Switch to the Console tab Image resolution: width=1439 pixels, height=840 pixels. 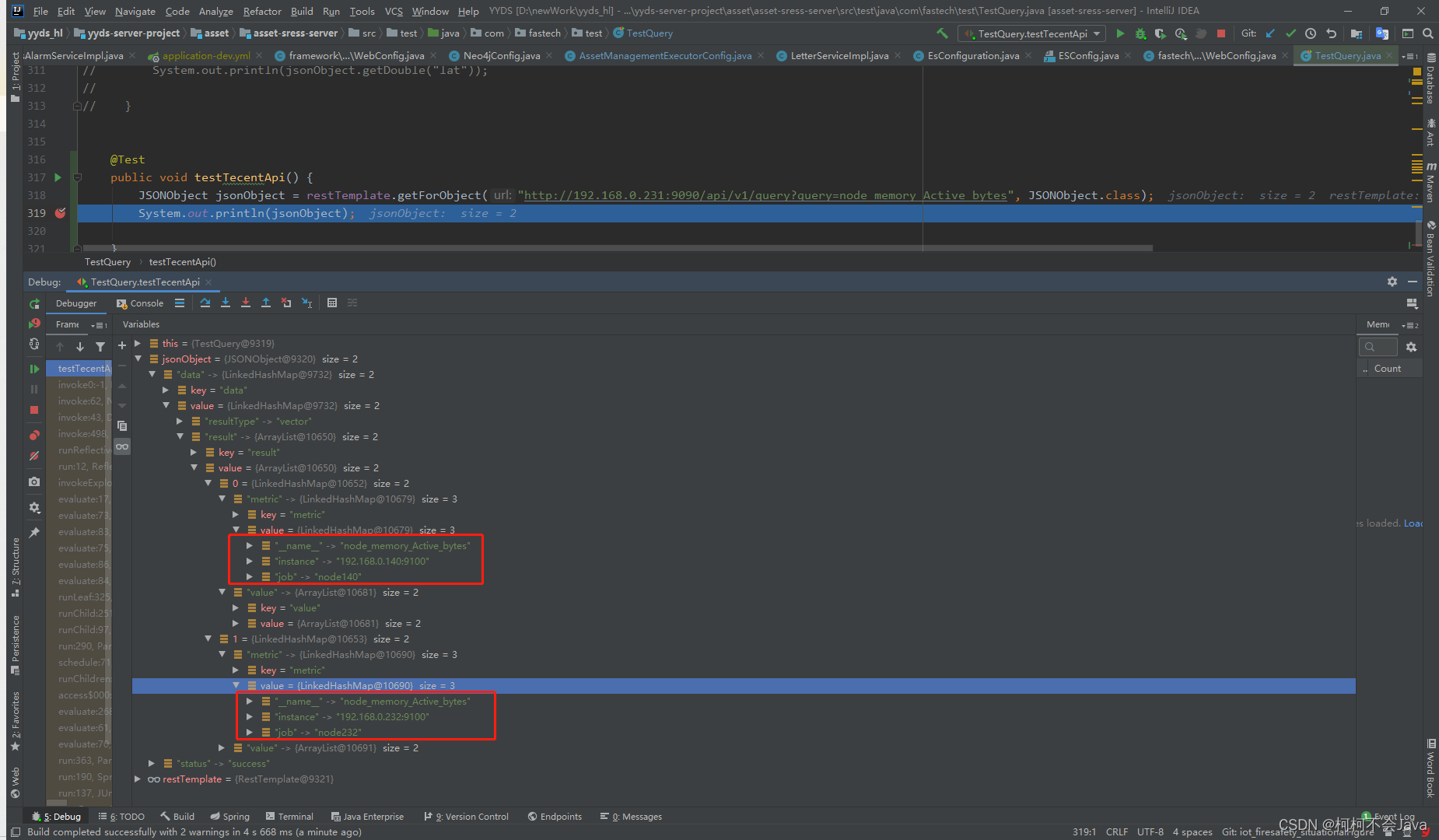point(140,303)
